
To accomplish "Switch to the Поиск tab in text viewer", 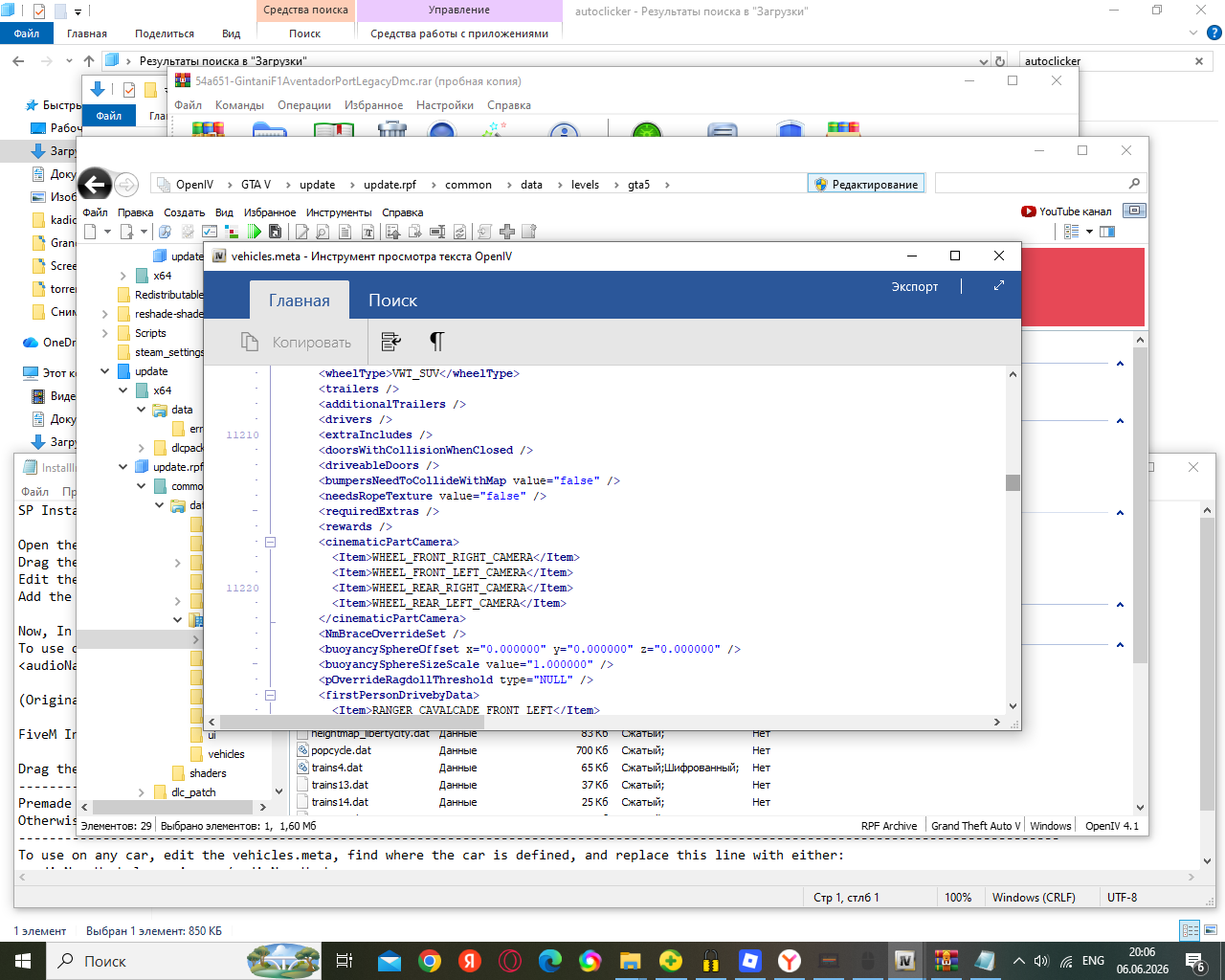I will click(393, 301).
